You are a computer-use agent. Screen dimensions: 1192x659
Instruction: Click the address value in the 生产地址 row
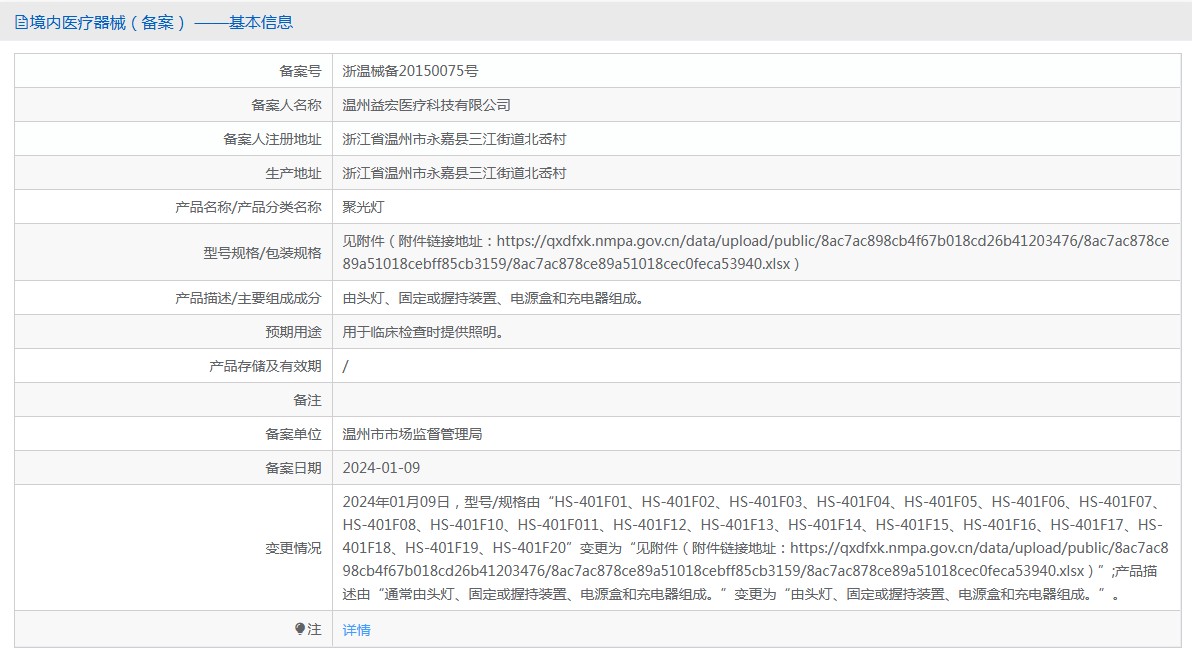pos(454,173)
